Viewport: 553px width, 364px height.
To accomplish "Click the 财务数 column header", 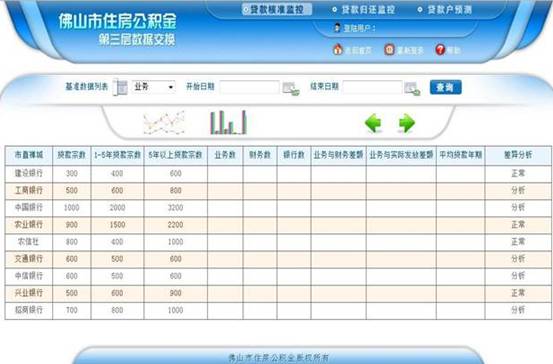I will click(260, 155).
